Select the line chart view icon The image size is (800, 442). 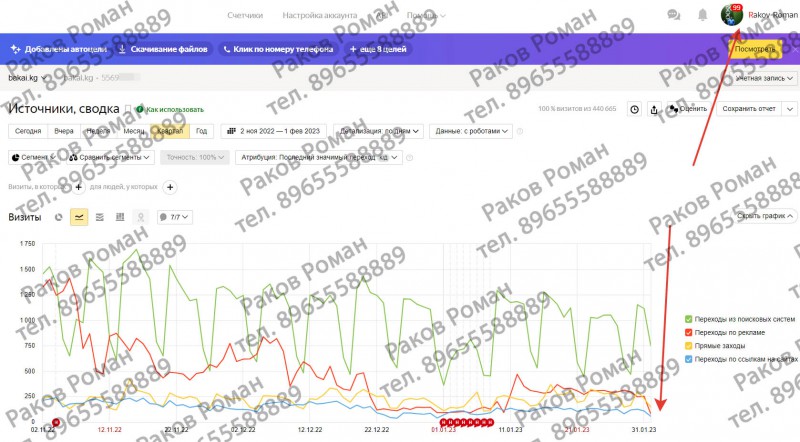click(x=79, y=217)
